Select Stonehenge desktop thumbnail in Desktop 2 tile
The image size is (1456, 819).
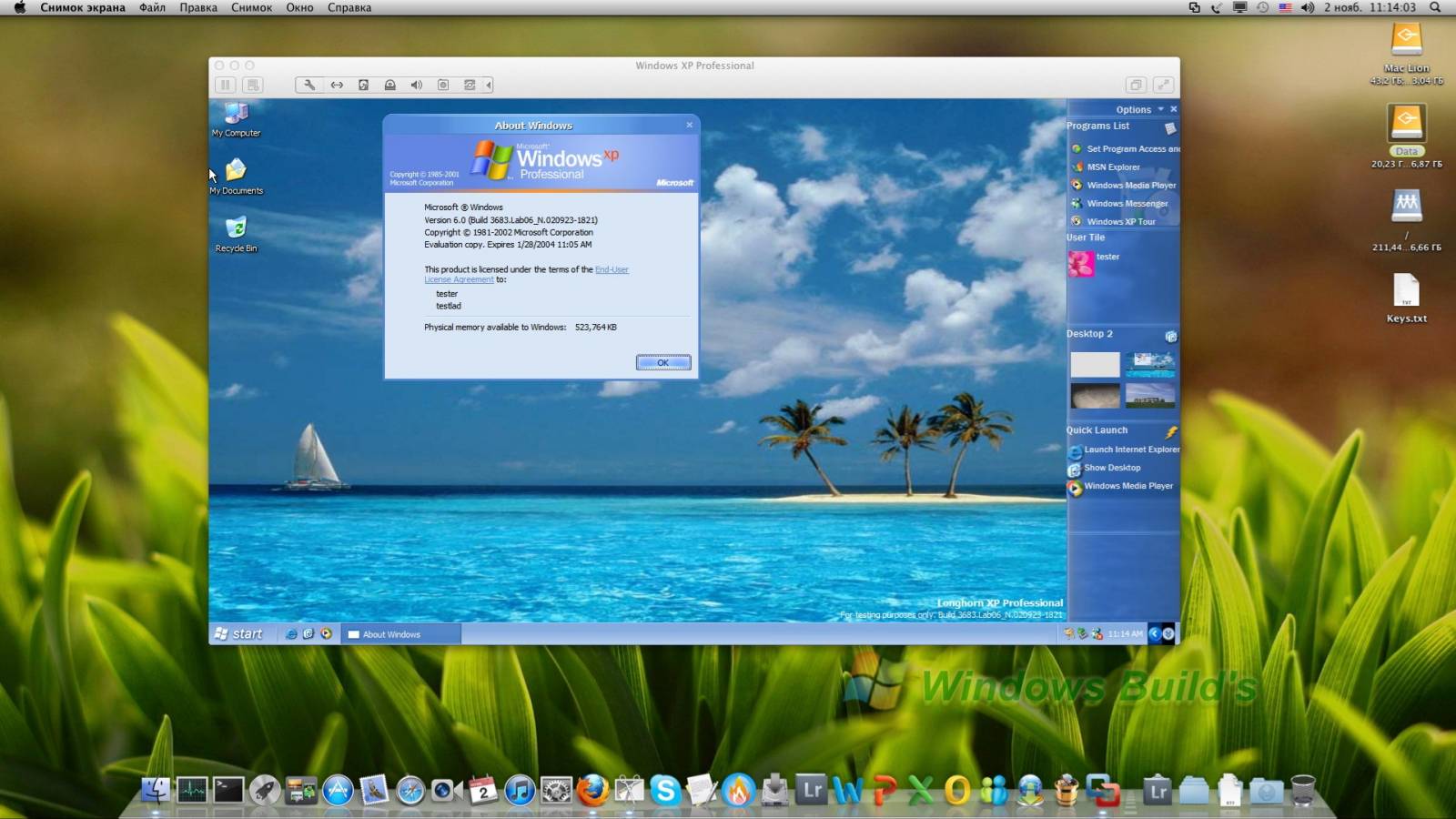[x=1150, y=395]
